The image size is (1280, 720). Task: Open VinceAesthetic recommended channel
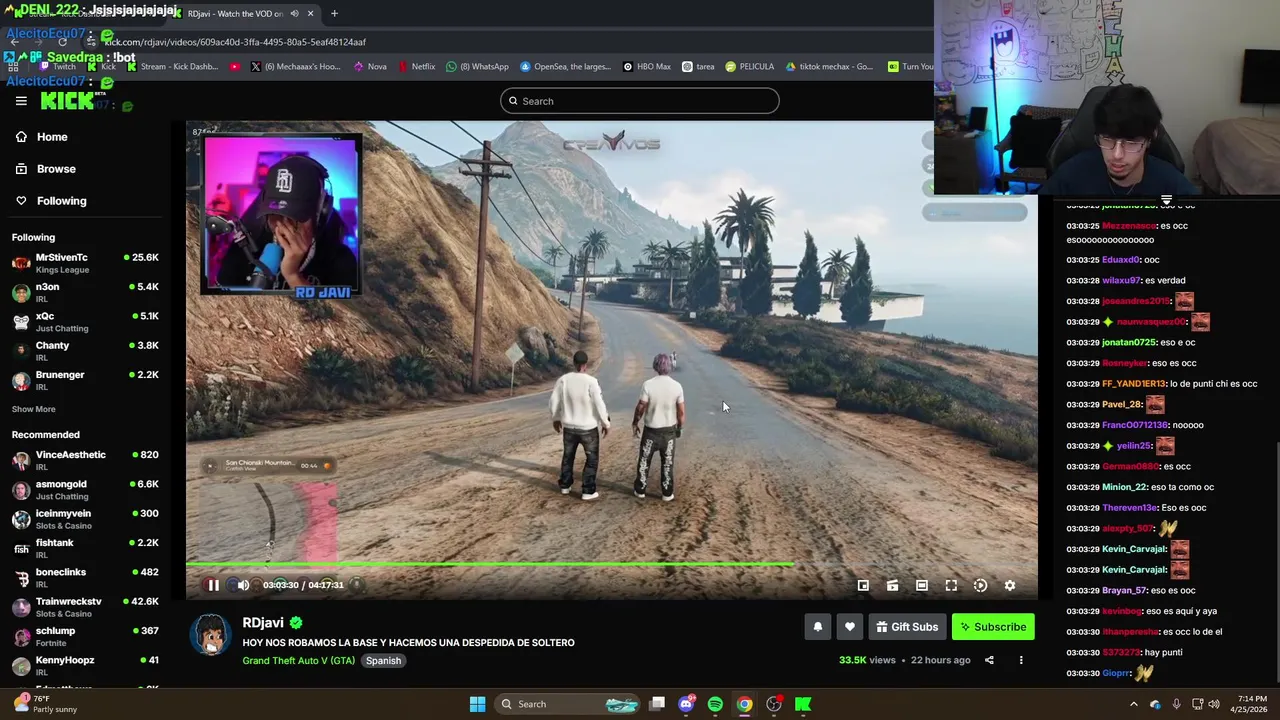(86, 460)
